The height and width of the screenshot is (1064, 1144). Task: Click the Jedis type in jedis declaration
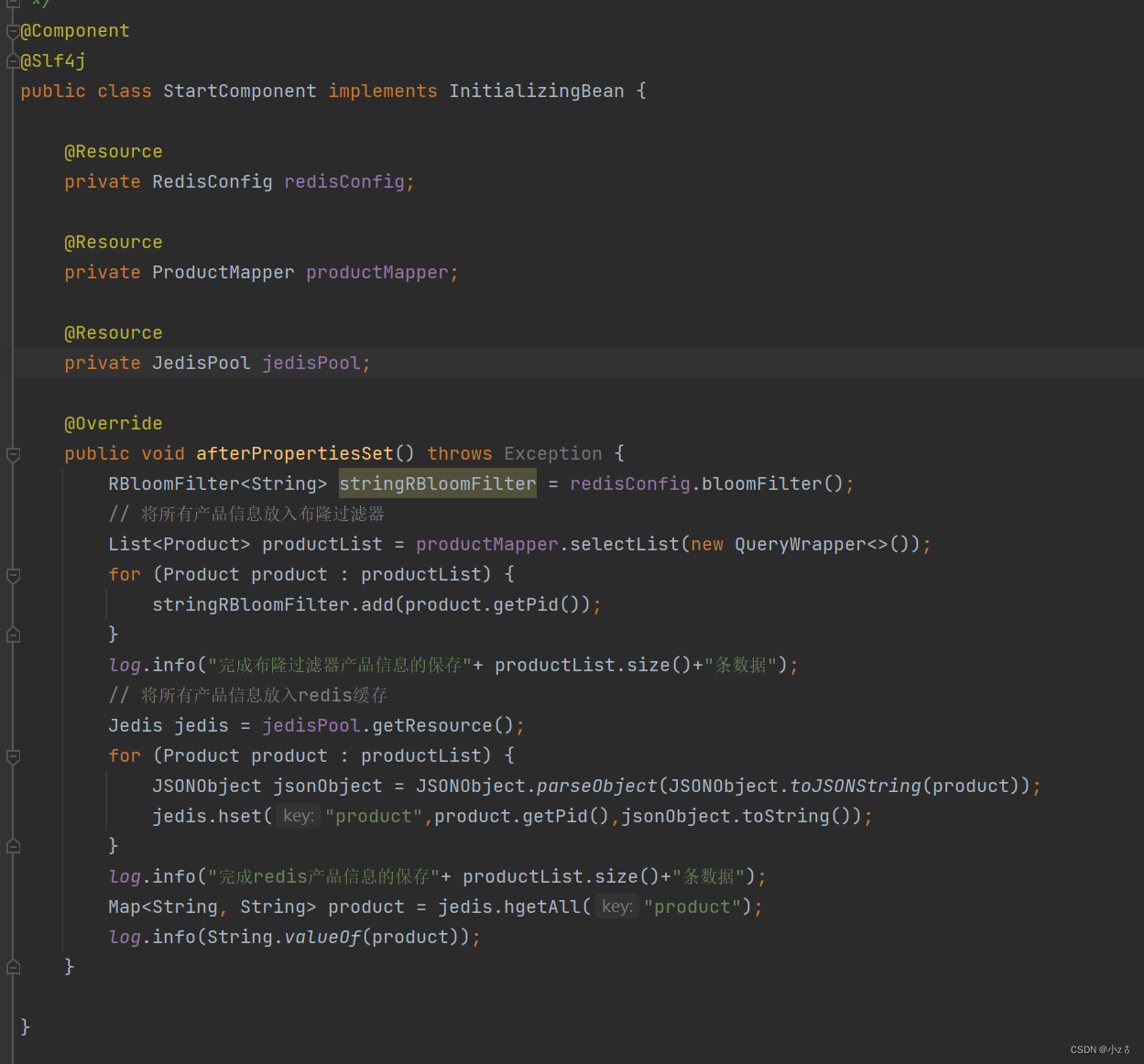click(x=136, y=725)
